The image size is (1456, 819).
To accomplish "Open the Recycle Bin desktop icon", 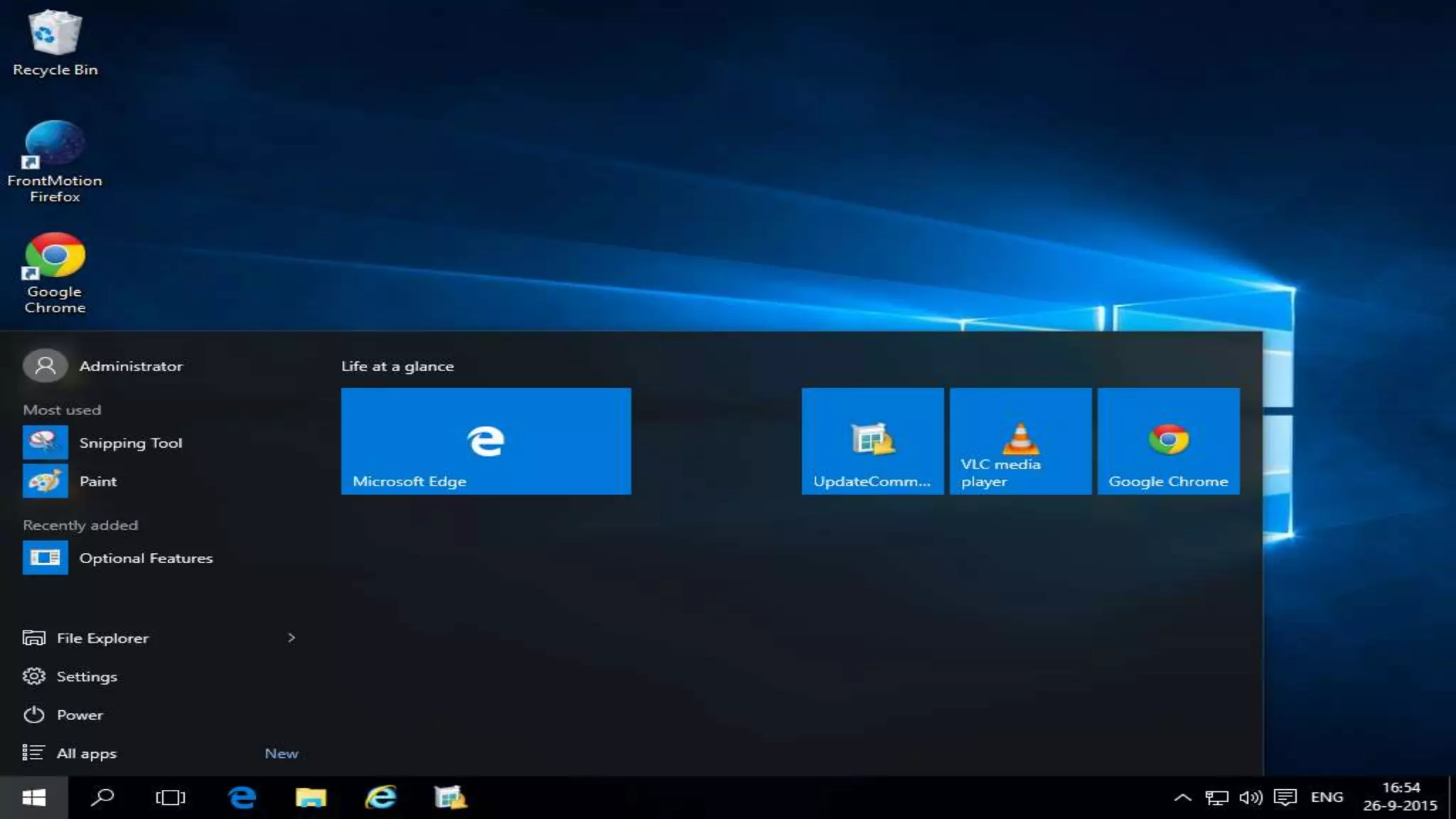I will (x=55, y=43).
